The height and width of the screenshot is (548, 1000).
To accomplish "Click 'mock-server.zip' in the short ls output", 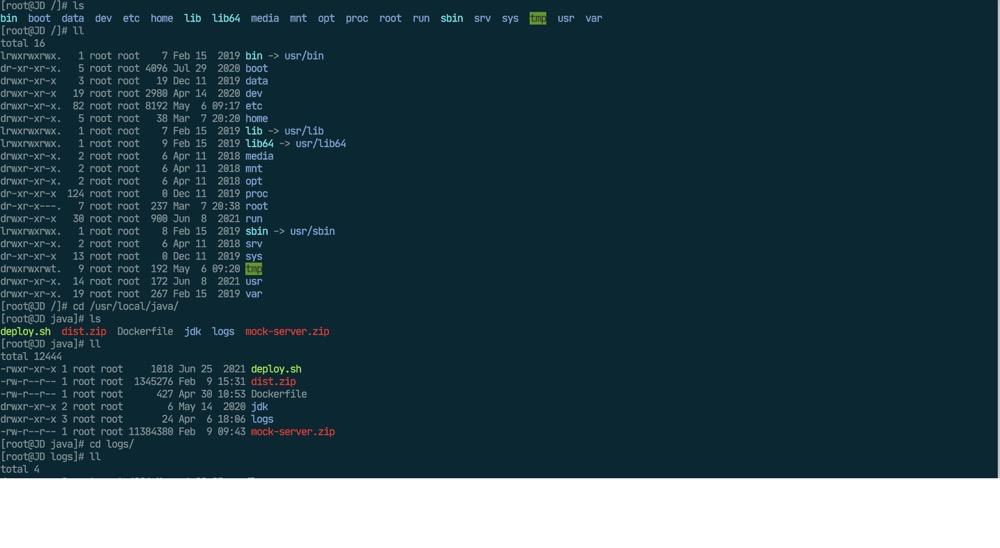I will click(287, 332).
